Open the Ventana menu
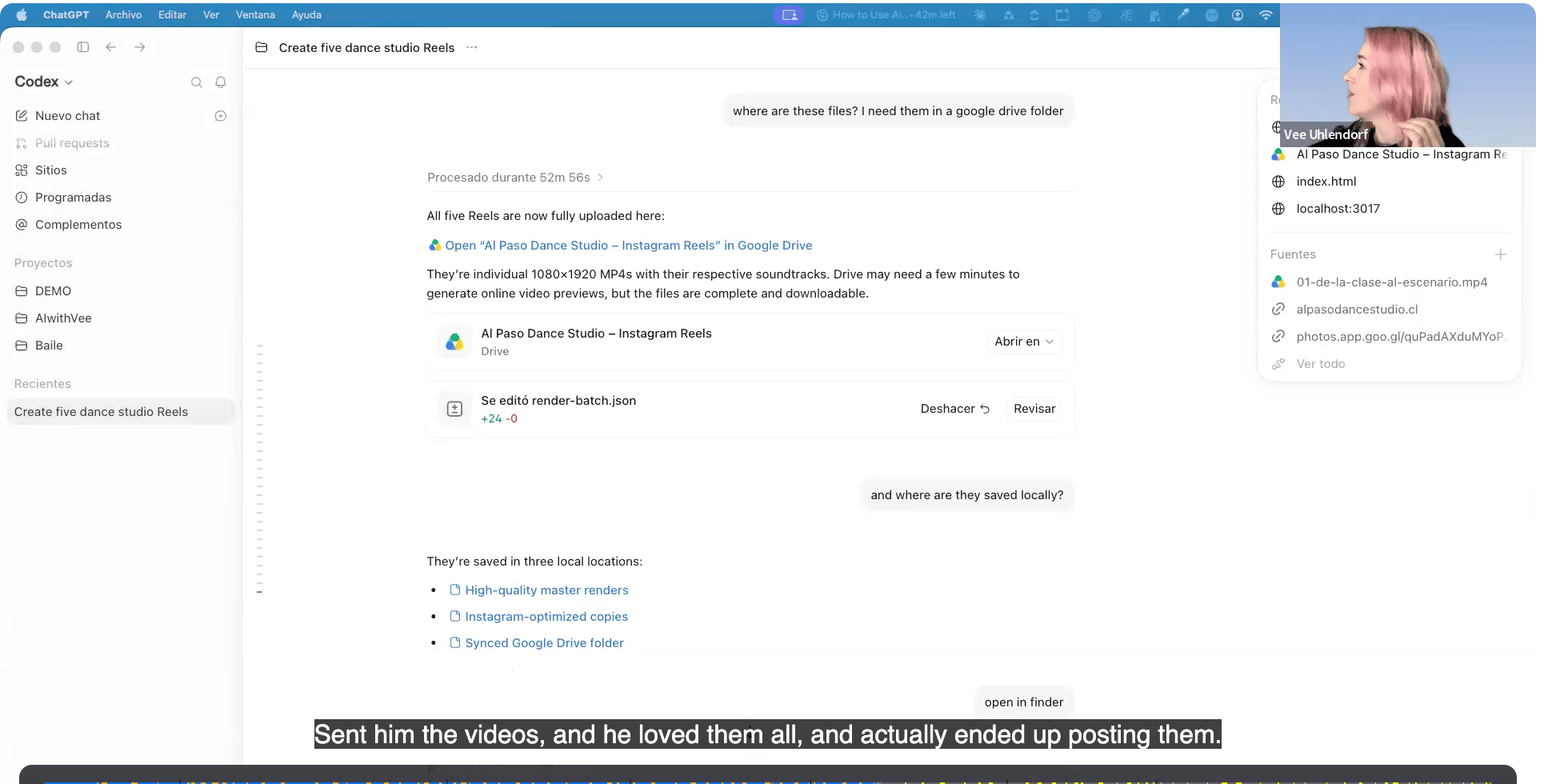This screenshot has width=1552, height=784. click(x=255, y=14)
